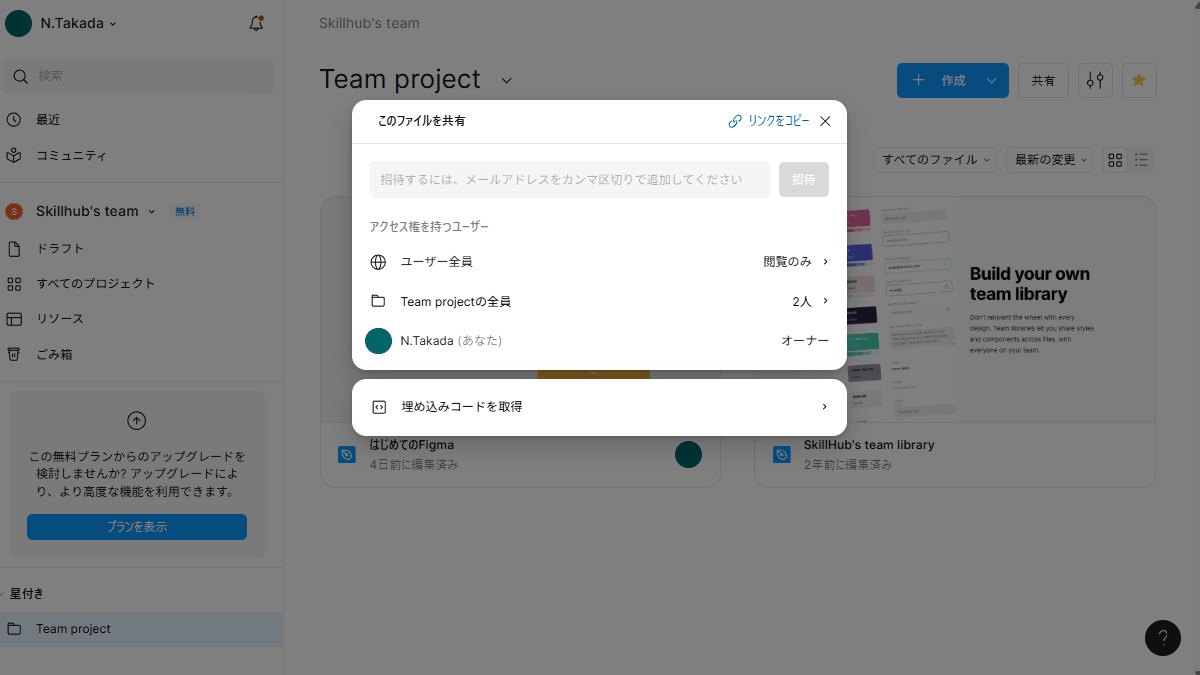This screenshot has width=1200, height=675.
Task: Switch to grid view layout
Action: tap(1115, 160)
